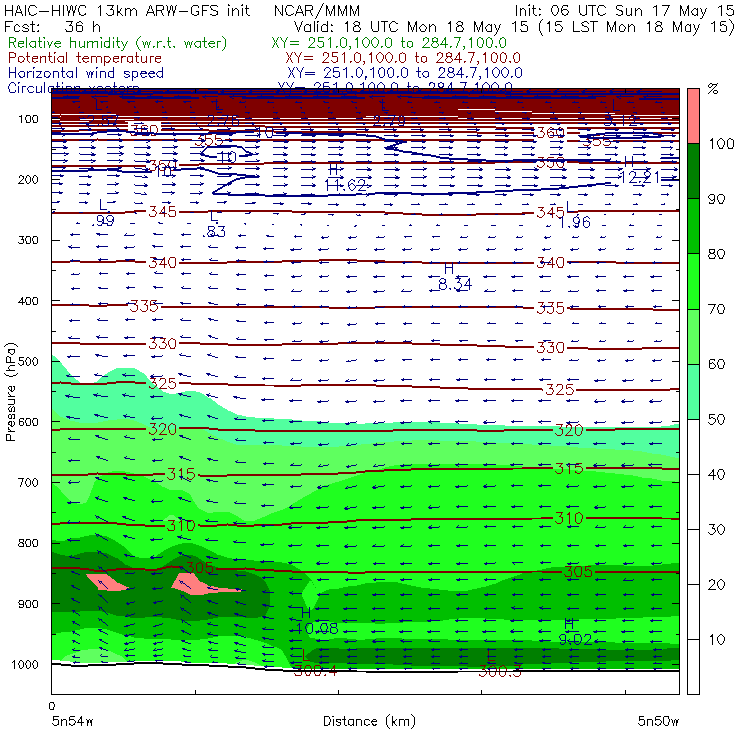Click the pressure axis '800' tick label
The height and width of the screenshot is (740, 740).
coord(28,543)
